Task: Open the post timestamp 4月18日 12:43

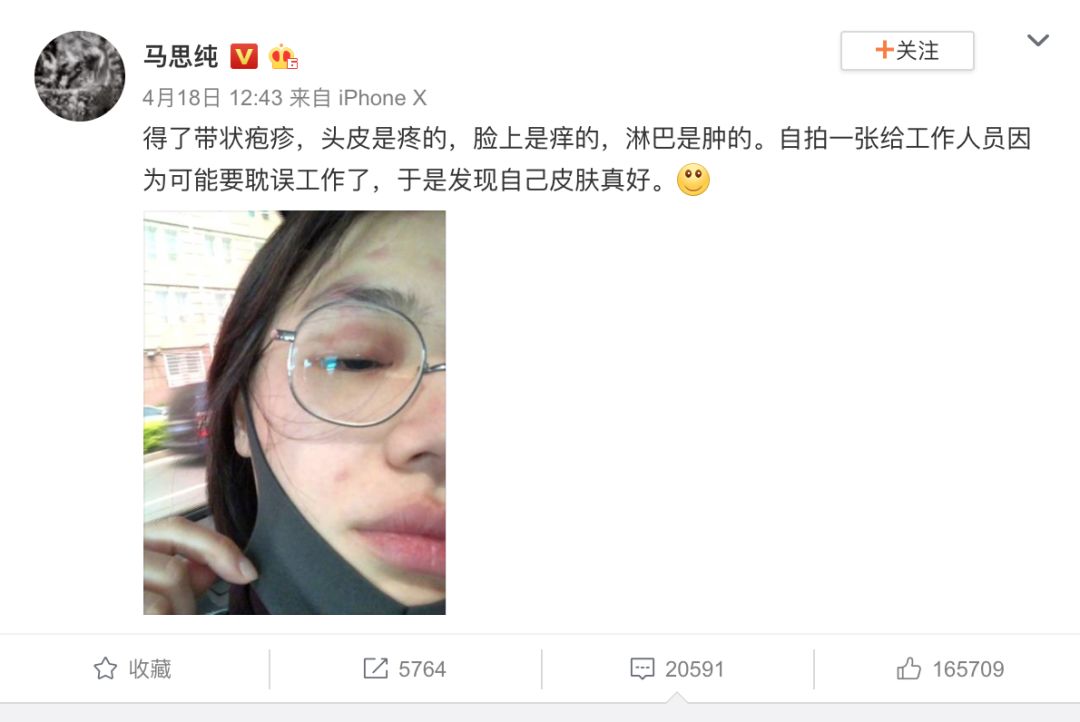Action: 213,98
